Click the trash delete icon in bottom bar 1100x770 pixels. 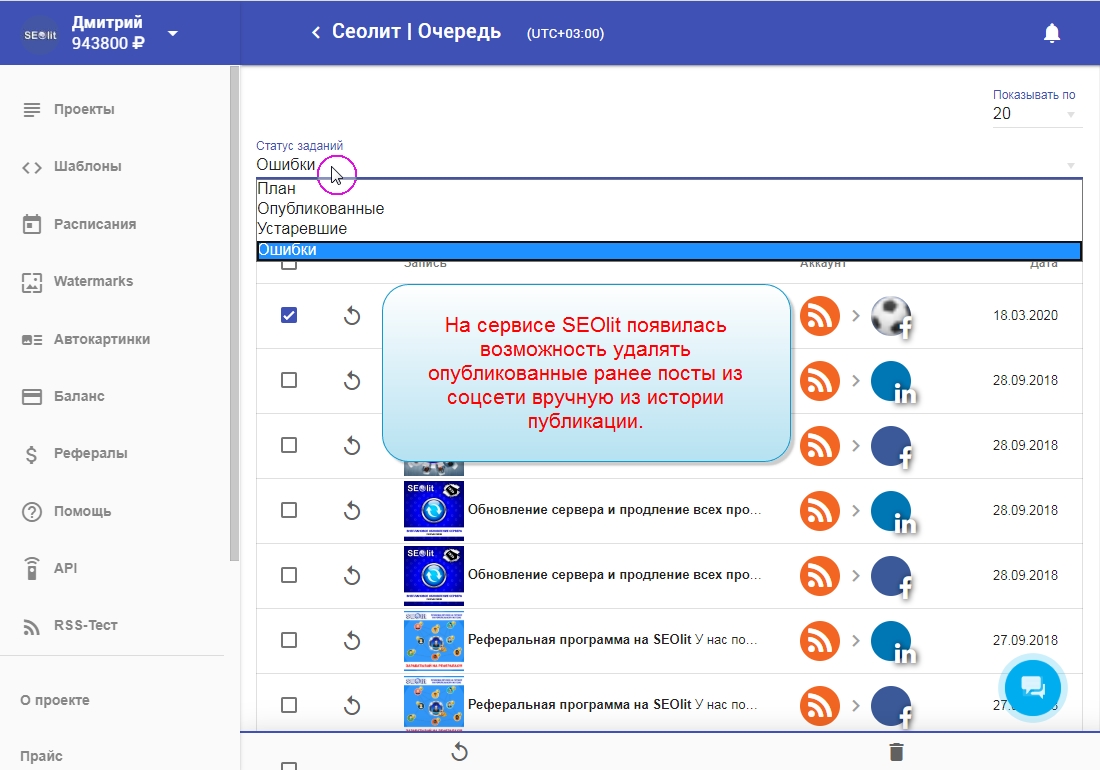click(x=896, y=752)
